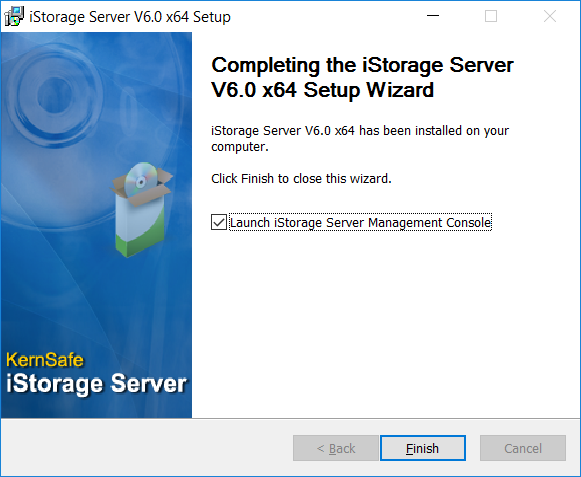Click the disabled maximize button

click(x=491, y=16)
